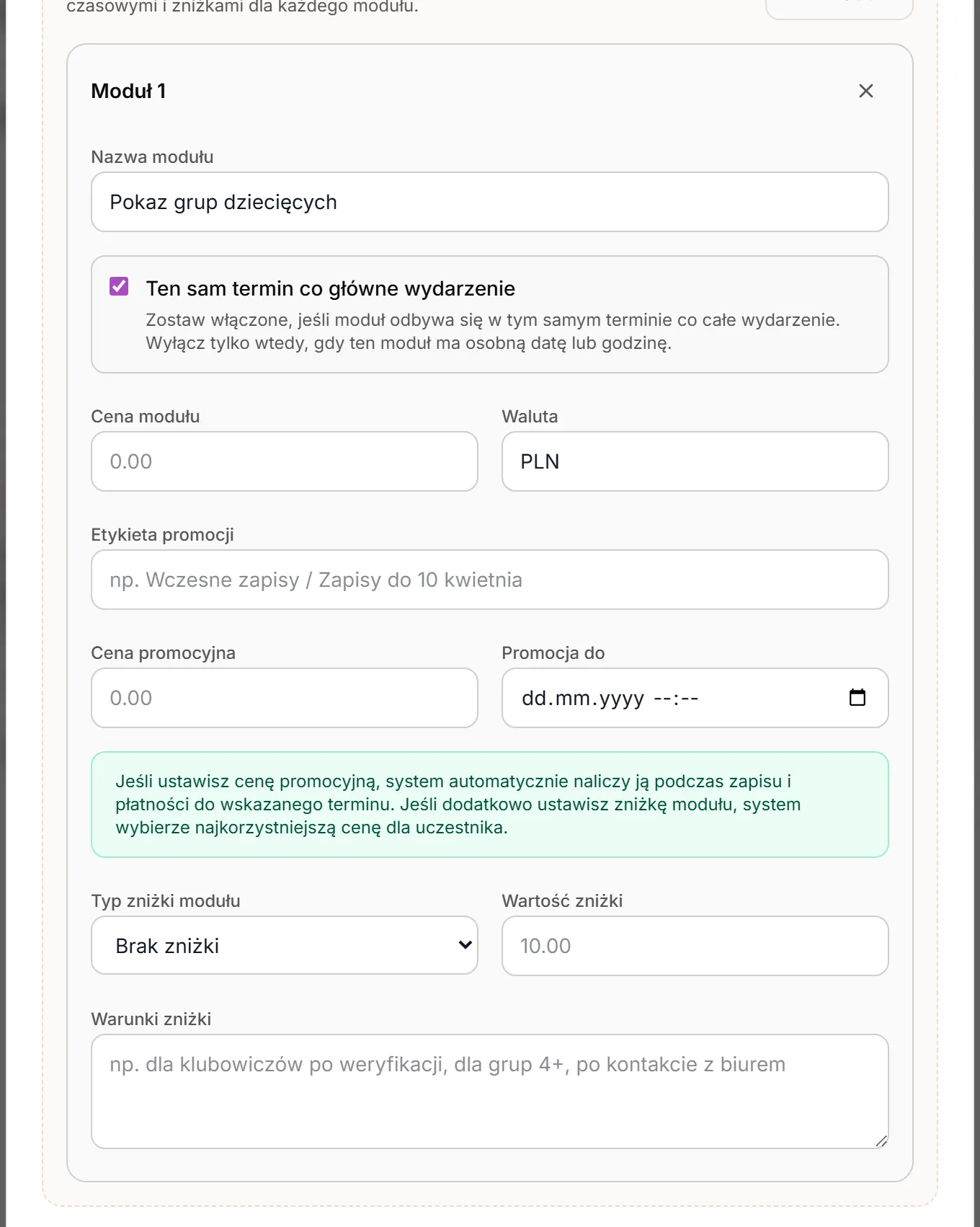Click the Waluta field showing PLN

695,461
